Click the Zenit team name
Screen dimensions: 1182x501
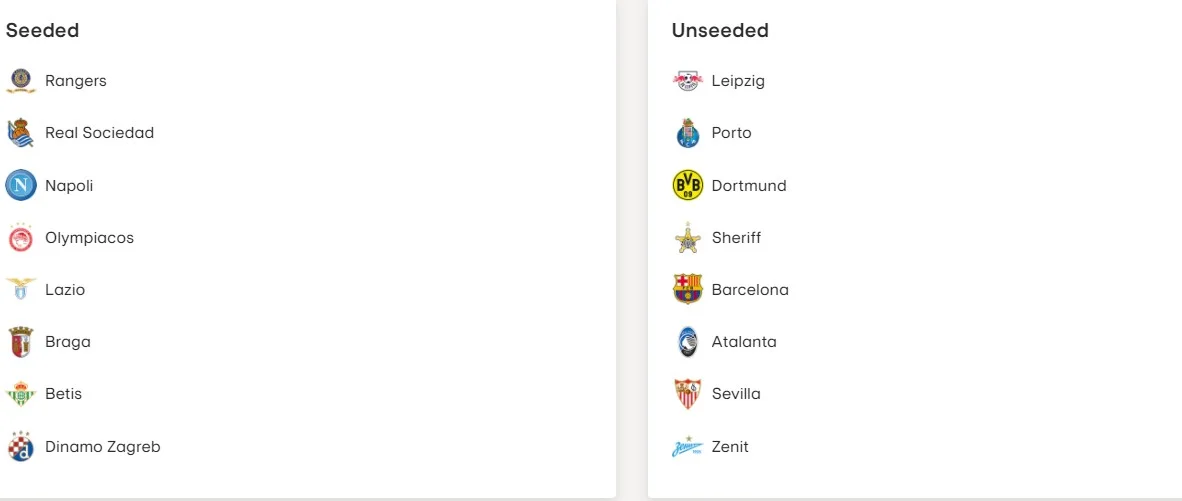pyautogui.click(x=730, y=447)
